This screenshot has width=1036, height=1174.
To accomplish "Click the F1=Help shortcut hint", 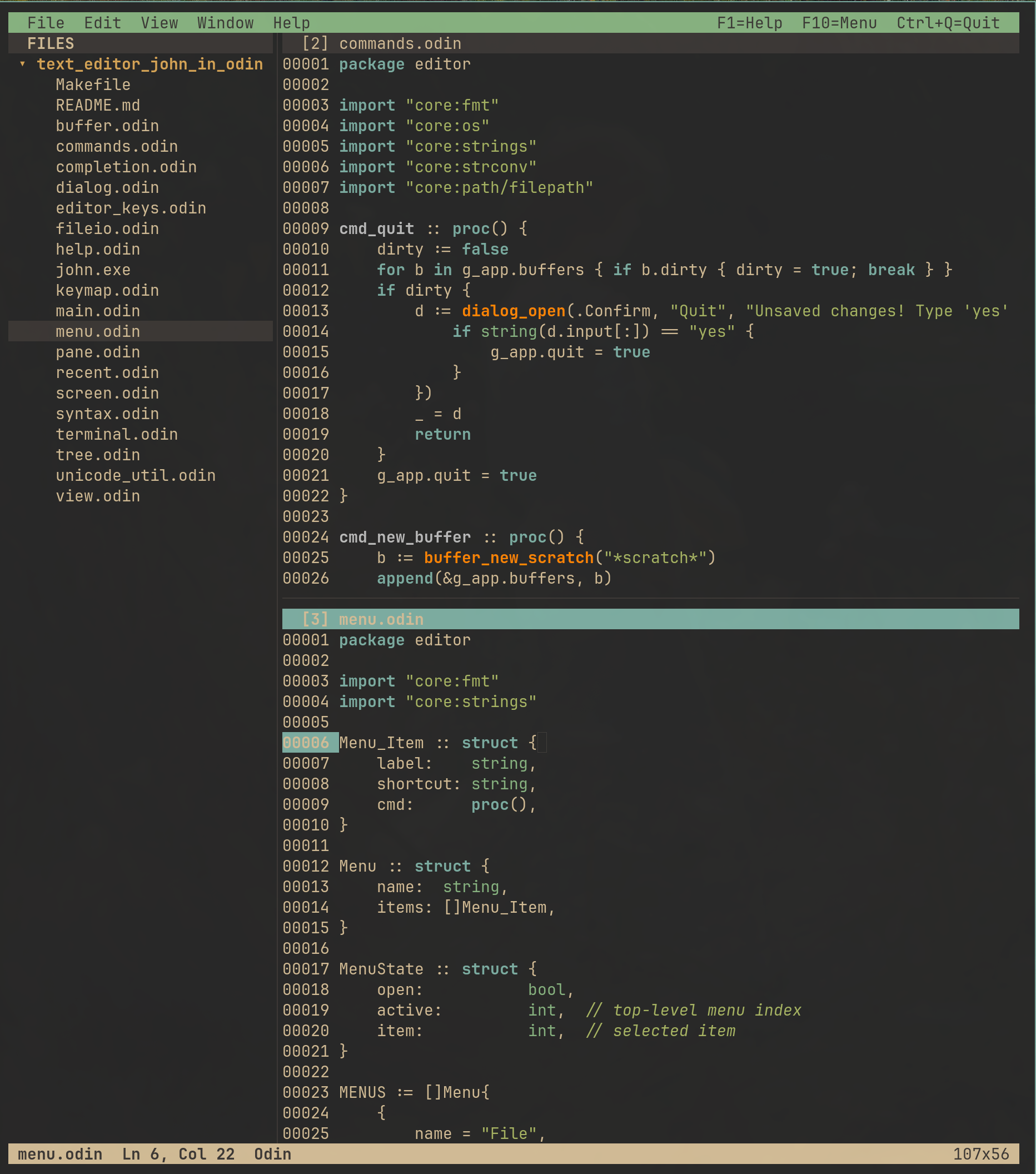I will [750, 23].
